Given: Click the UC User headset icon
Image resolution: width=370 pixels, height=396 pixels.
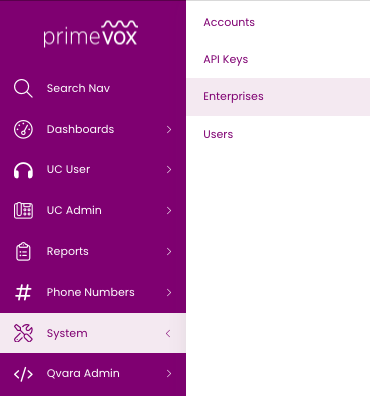Looking at the screenshot, I should click(x=23, y=170).
